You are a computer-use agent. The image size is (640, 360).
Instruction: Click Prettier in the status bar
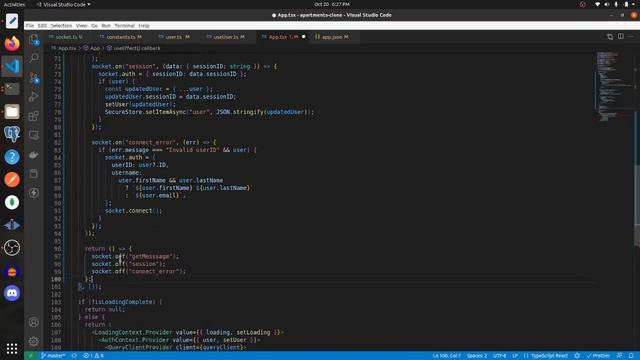[x=598, y=356]
